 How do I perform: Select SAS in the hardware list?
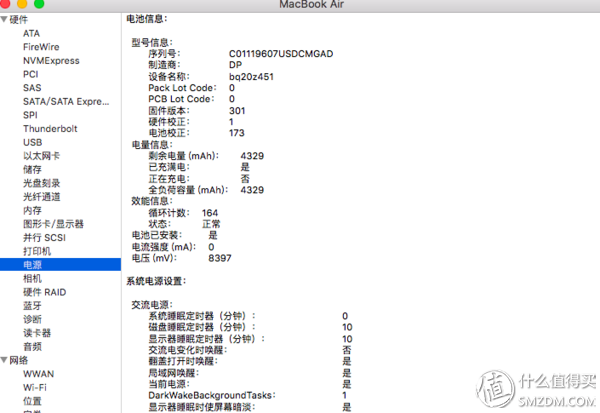[x=32, y=88]
